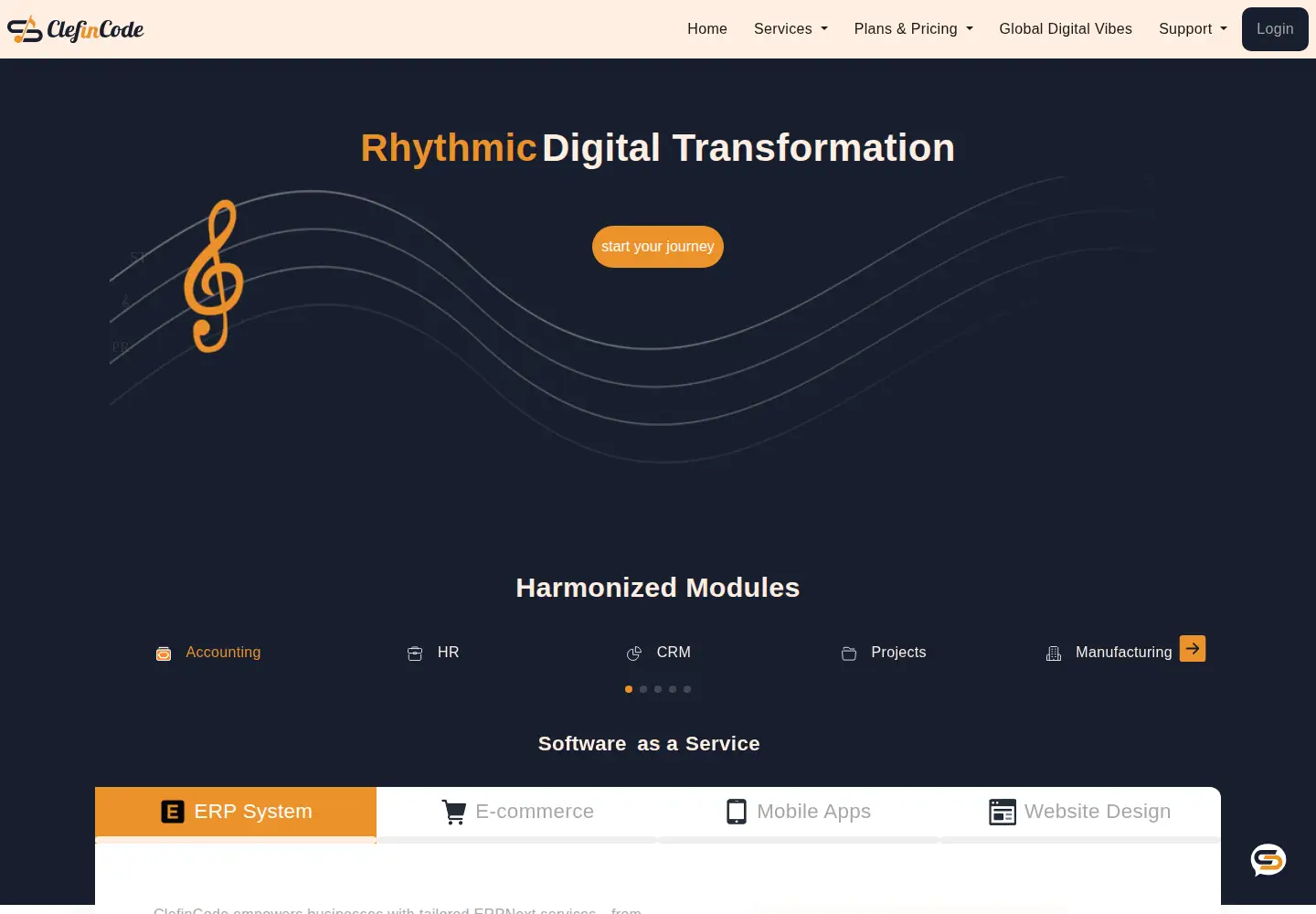Click the Rhythmic Digital Transformation headline
Viewport: 1316px width, 914px height.
[658, 148]
